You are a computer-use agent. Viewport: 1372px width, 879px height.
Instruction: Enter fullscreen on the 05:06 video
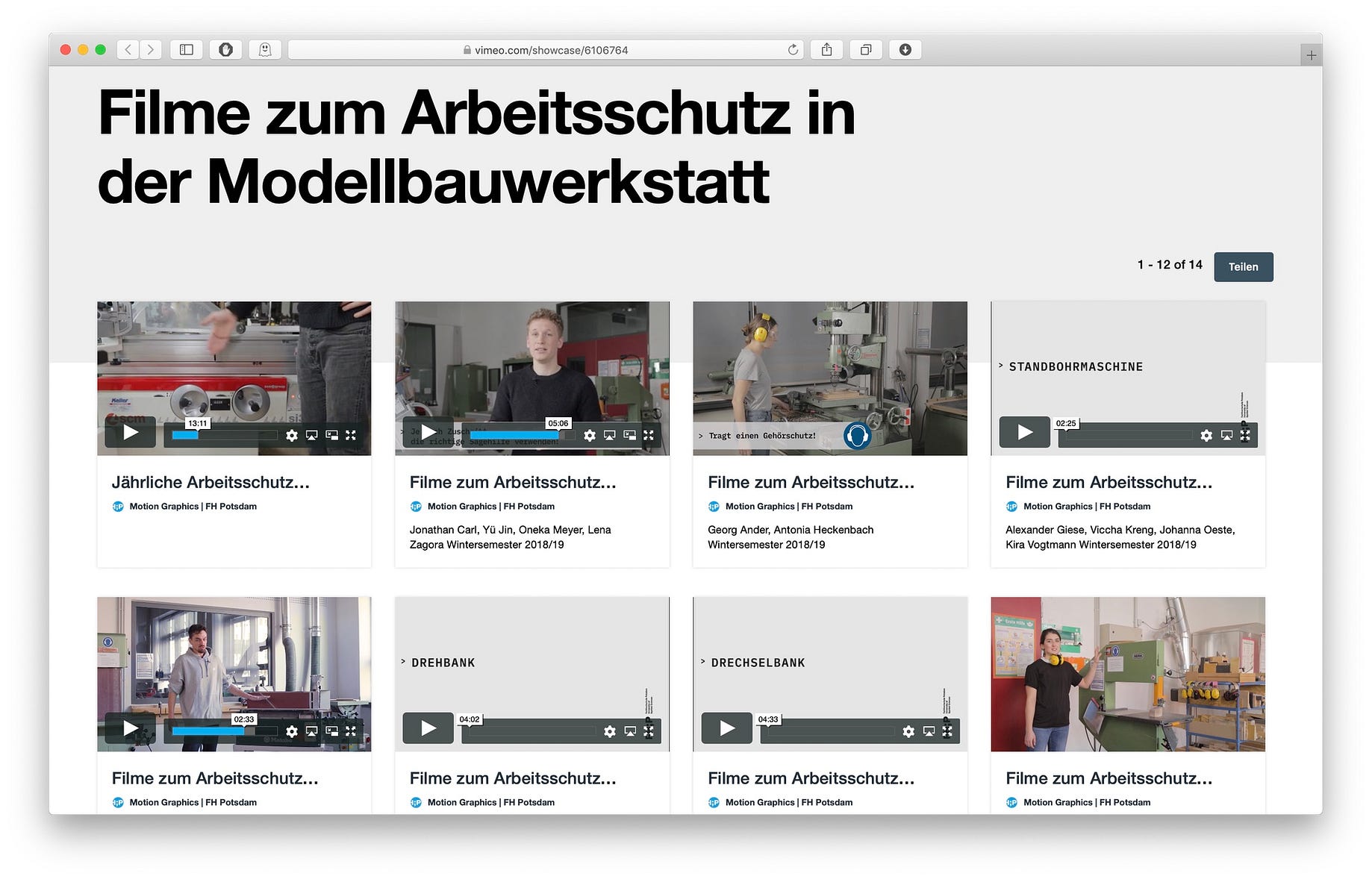[649, 435]
